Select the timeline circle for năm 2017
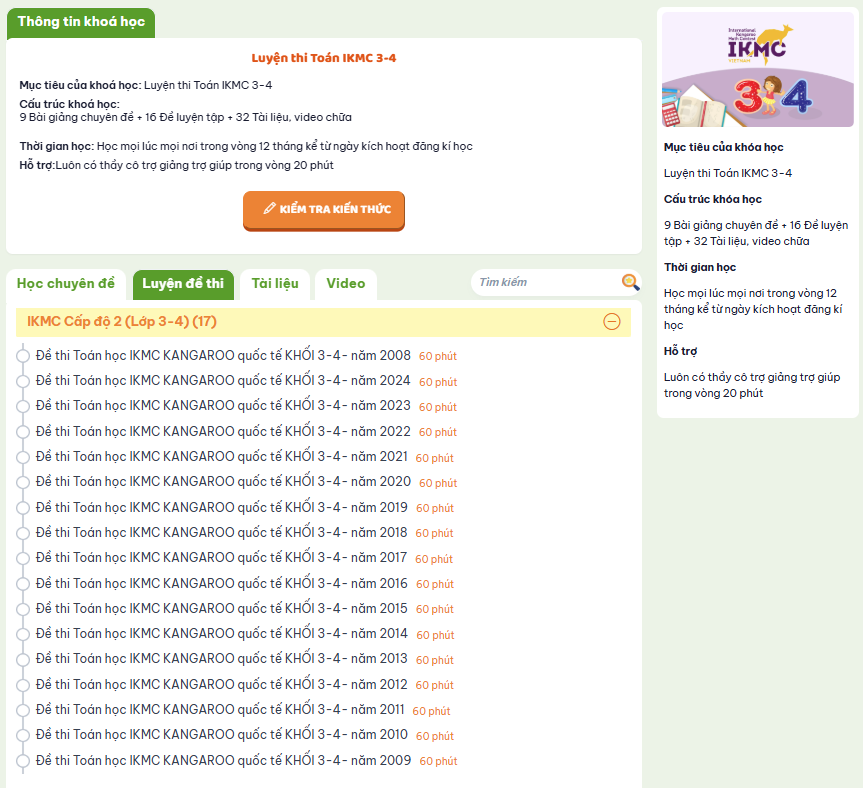Viewport: 863px width, 788px height. click(23, 558)
